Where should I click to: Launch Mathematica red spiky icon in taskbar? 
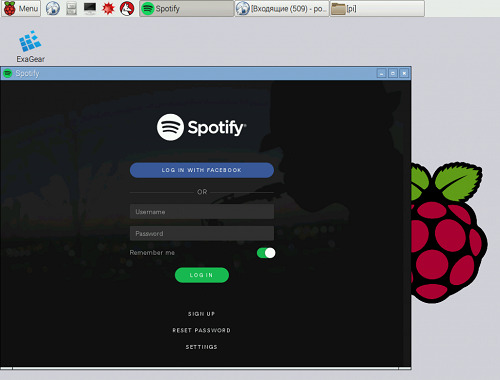pyautogui.click(x=108, y=8)
